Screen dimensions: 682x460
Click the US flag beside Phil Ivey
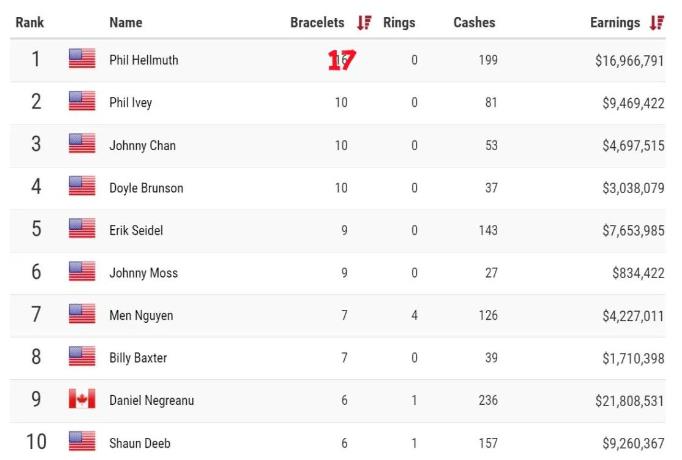82,102
